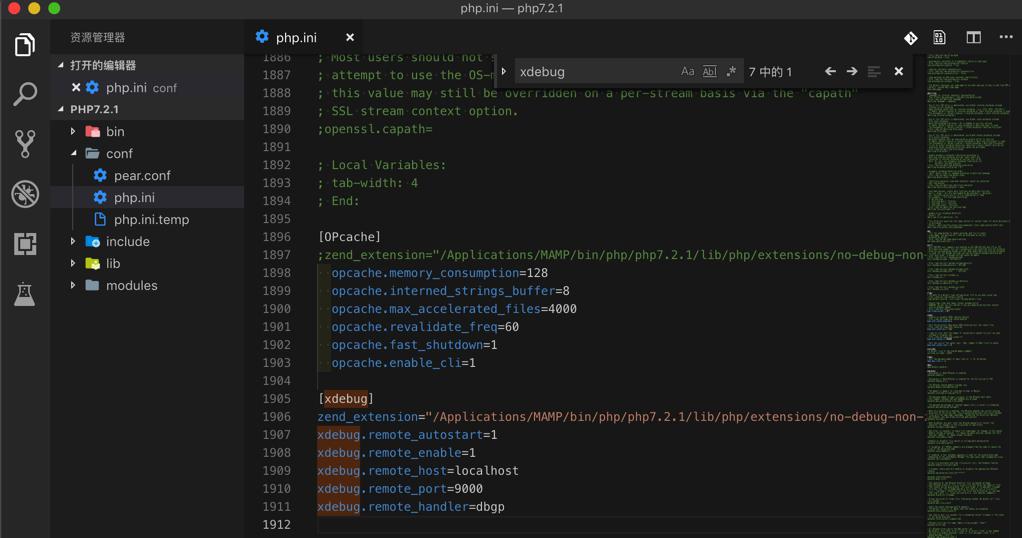Click the '7 中的 1' match count
The image size is (1022, 538).
770,72
